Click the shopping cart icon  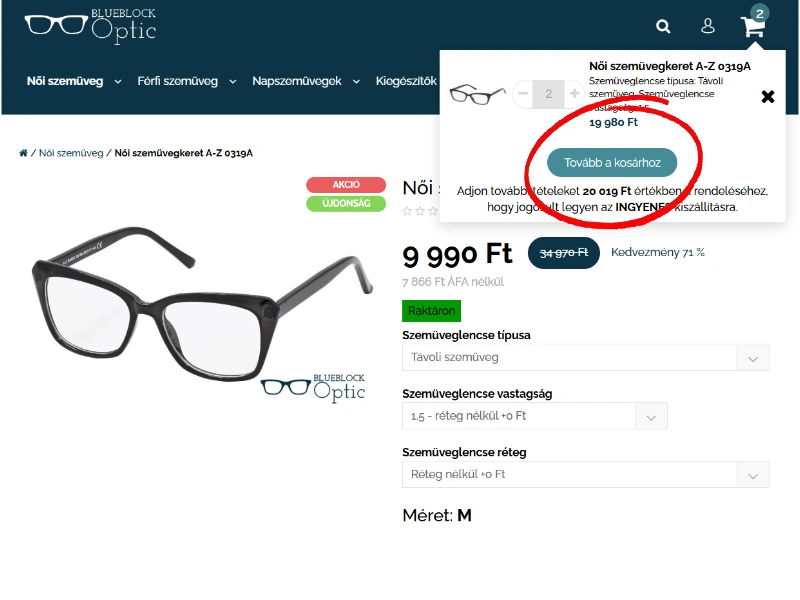pos(753,26)
